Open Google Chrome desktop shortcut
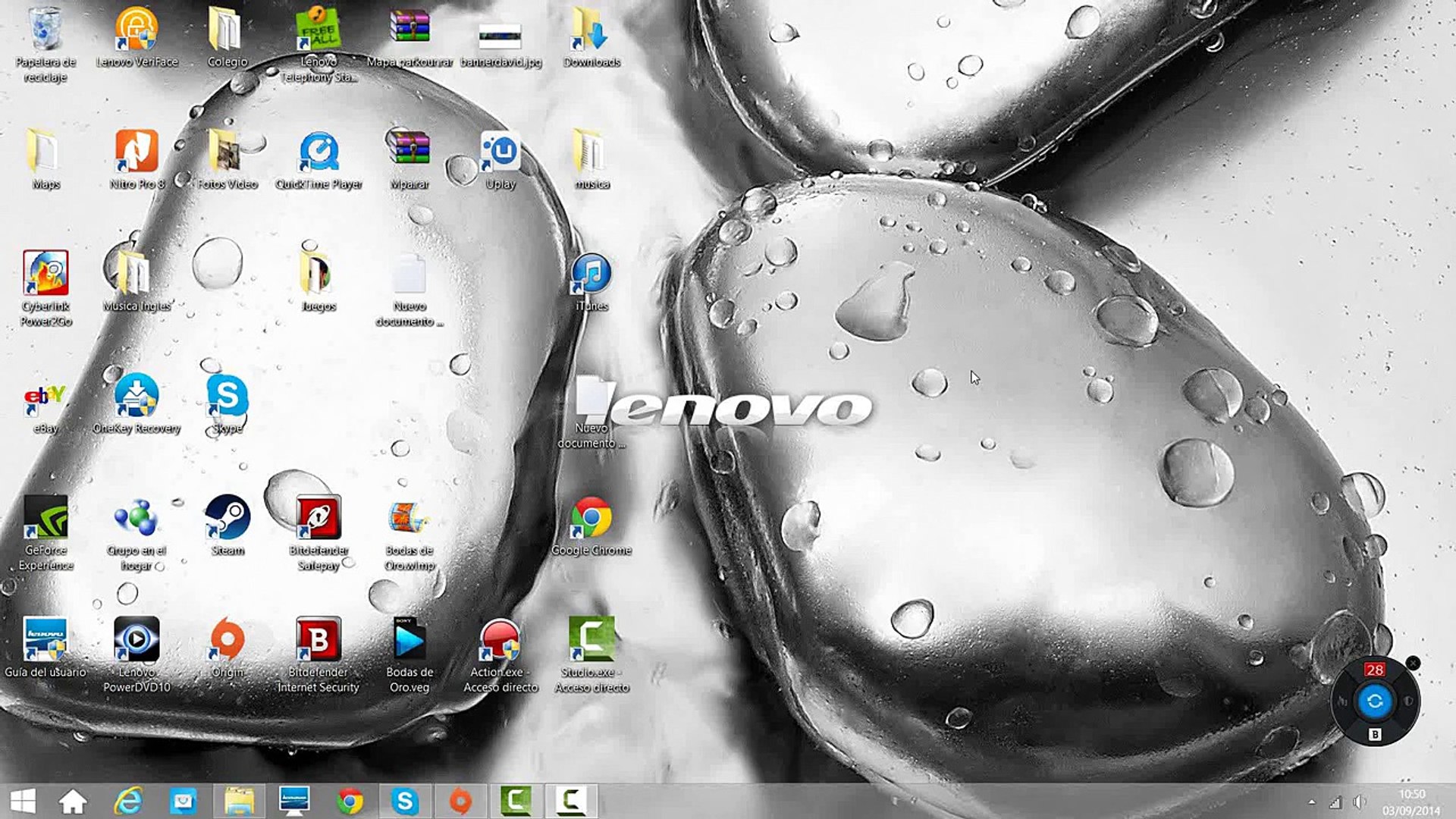This screenshot has height=819, width=1456. tap(591, 519)
